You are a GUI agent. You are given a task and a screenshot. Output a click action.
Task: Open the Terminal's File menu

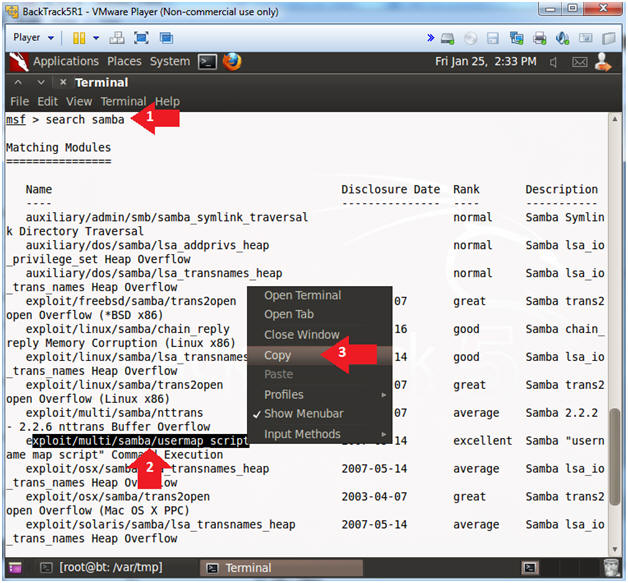tap(20, 101)
